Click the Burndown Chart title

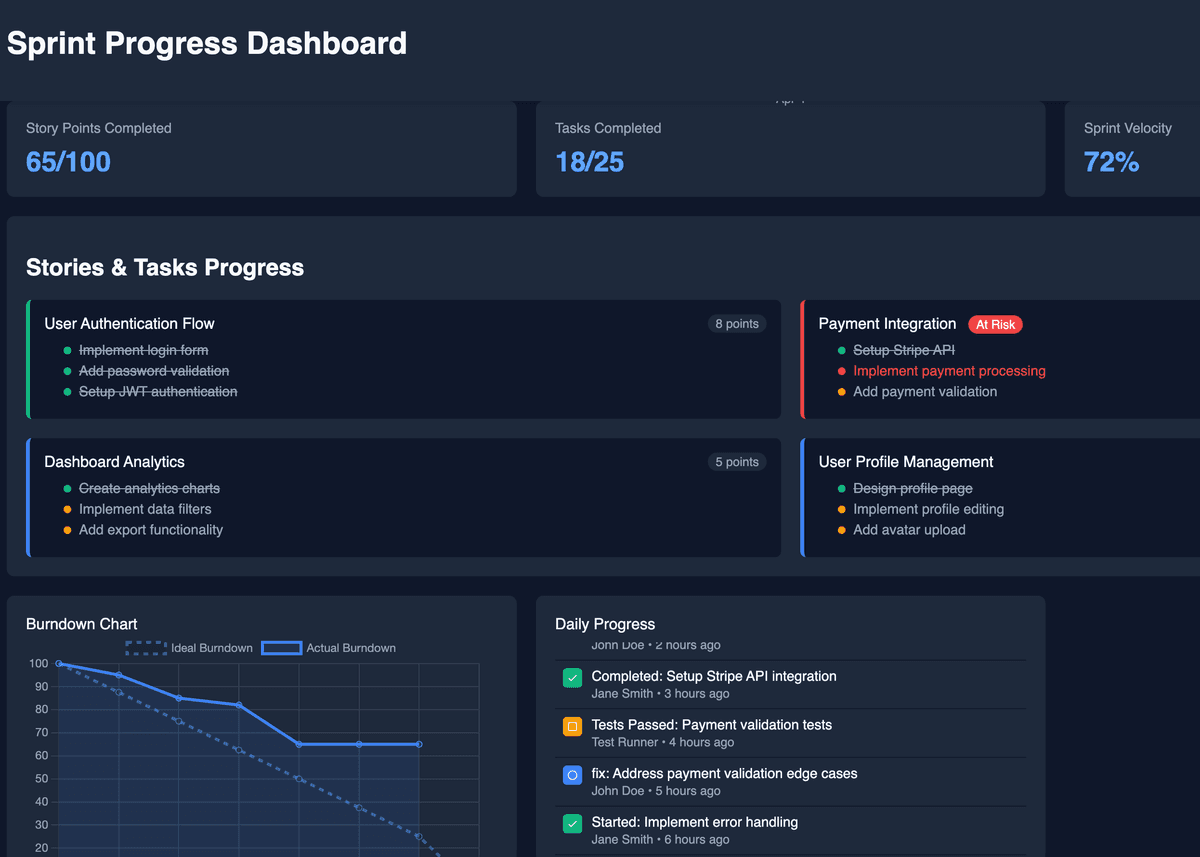(82, 624)
